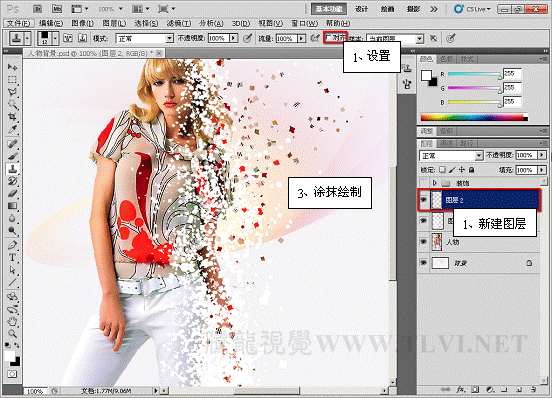The image size is (552, 398).
Task: Open the 编辑(E) menu
Action: pos(51,23)
